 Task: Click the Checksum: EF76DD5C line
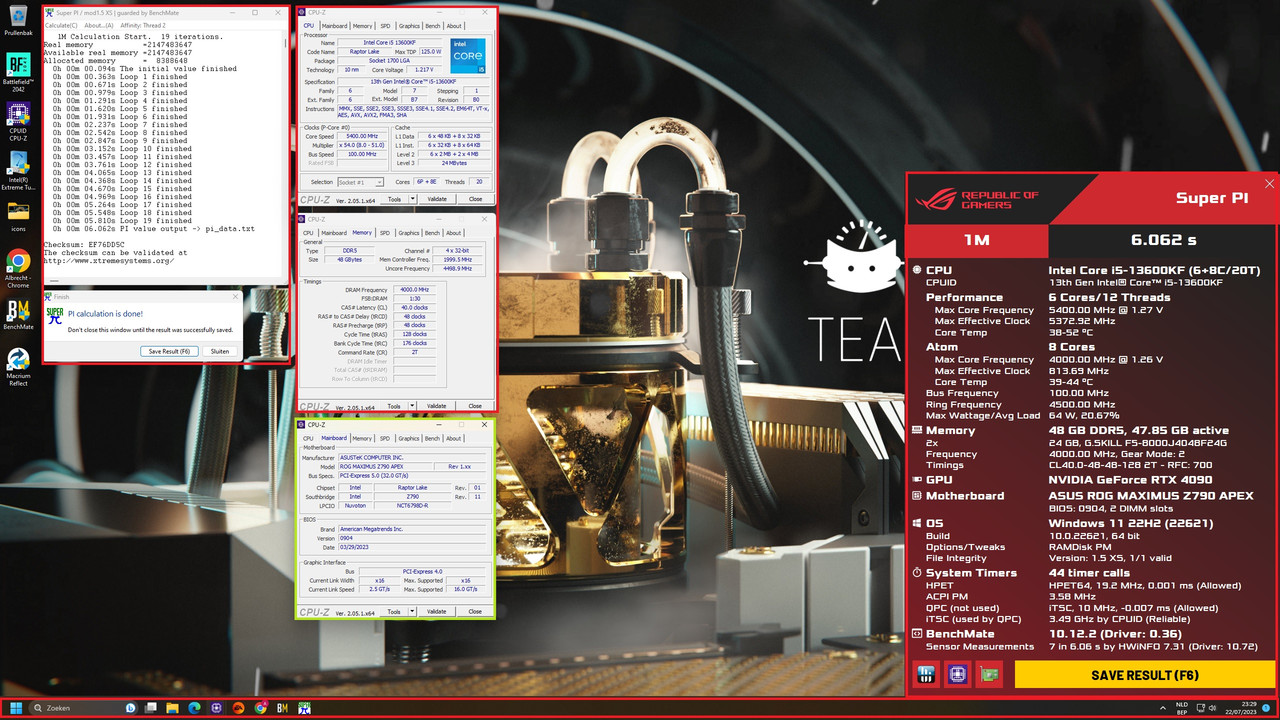tap(84, 244)
